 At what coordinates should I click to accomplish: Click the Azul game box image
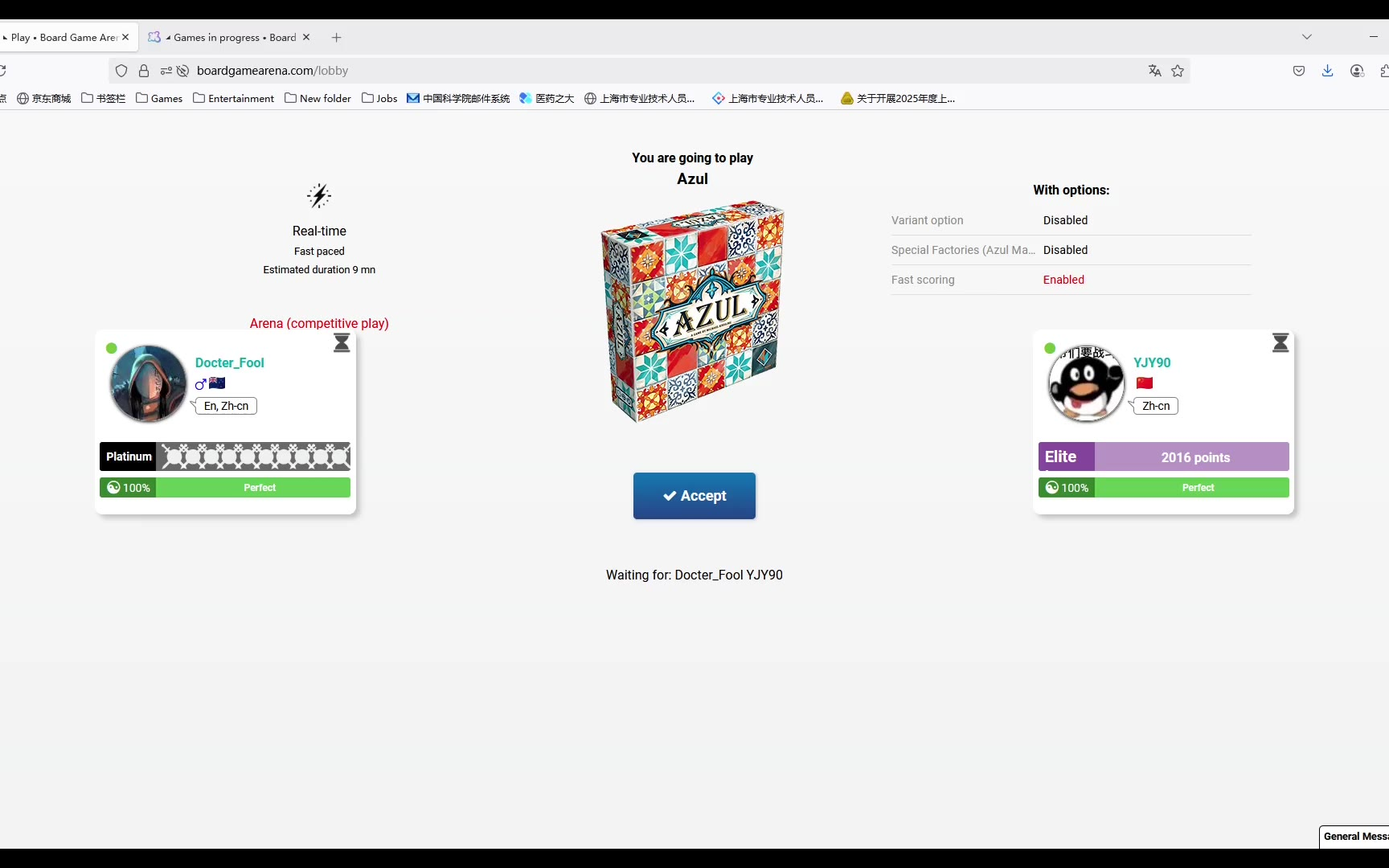coord(692,311)
